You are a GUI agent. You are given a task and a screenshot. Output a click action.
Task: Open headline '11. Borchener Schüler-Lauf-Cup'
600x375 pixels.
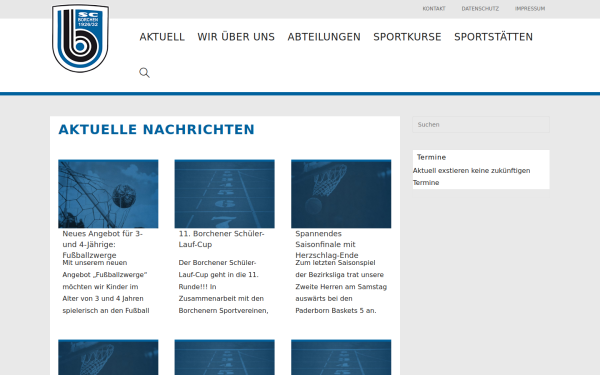pyautogui.click(x=221, y=239)
